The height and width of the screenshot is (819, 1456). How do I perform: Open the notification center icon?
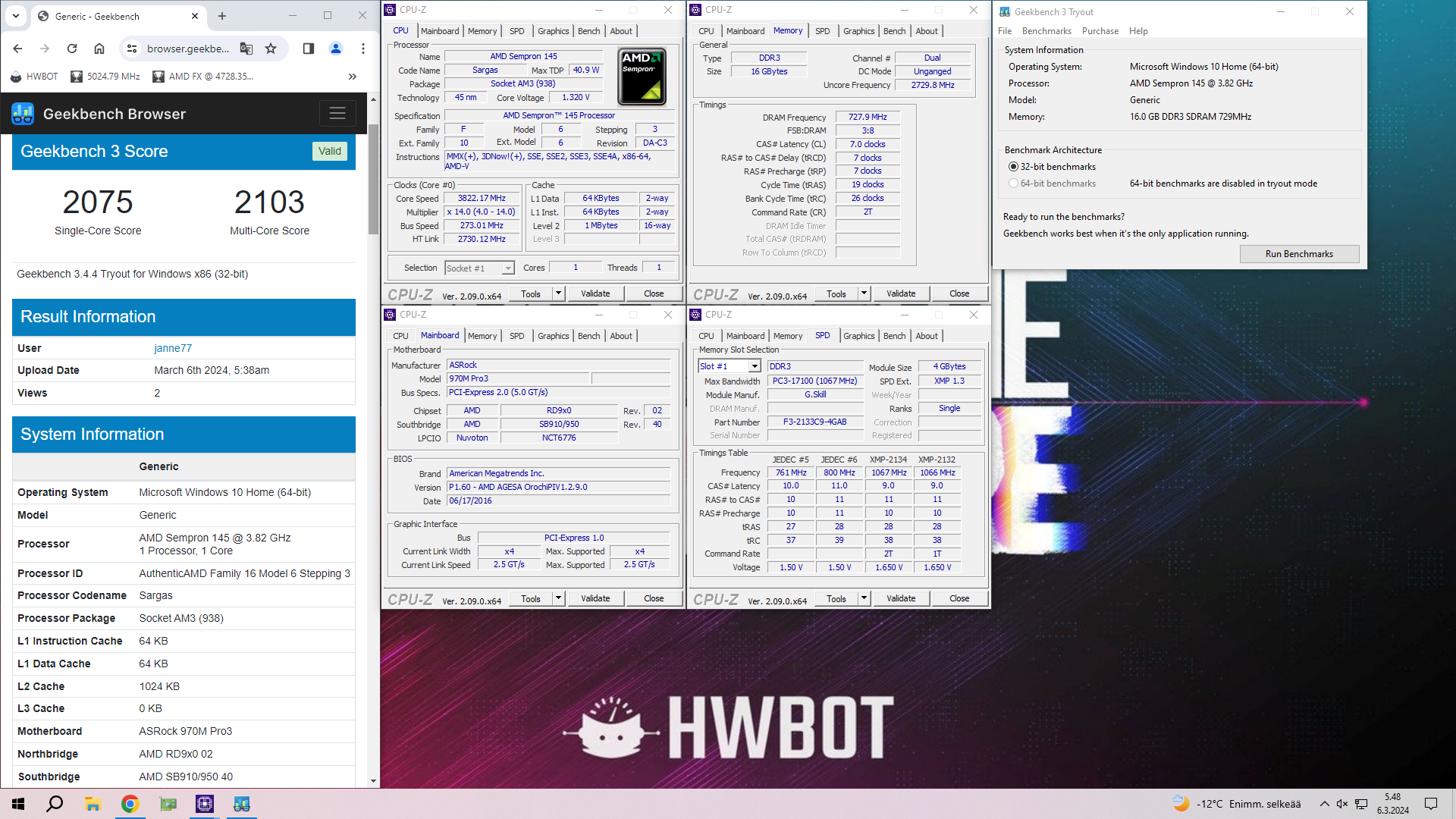1431,804
